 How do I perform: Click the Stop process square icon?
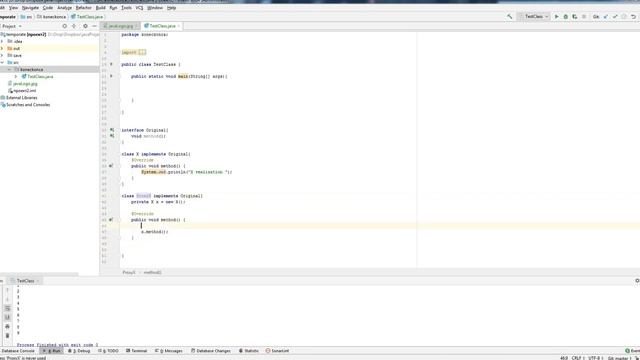584,17
